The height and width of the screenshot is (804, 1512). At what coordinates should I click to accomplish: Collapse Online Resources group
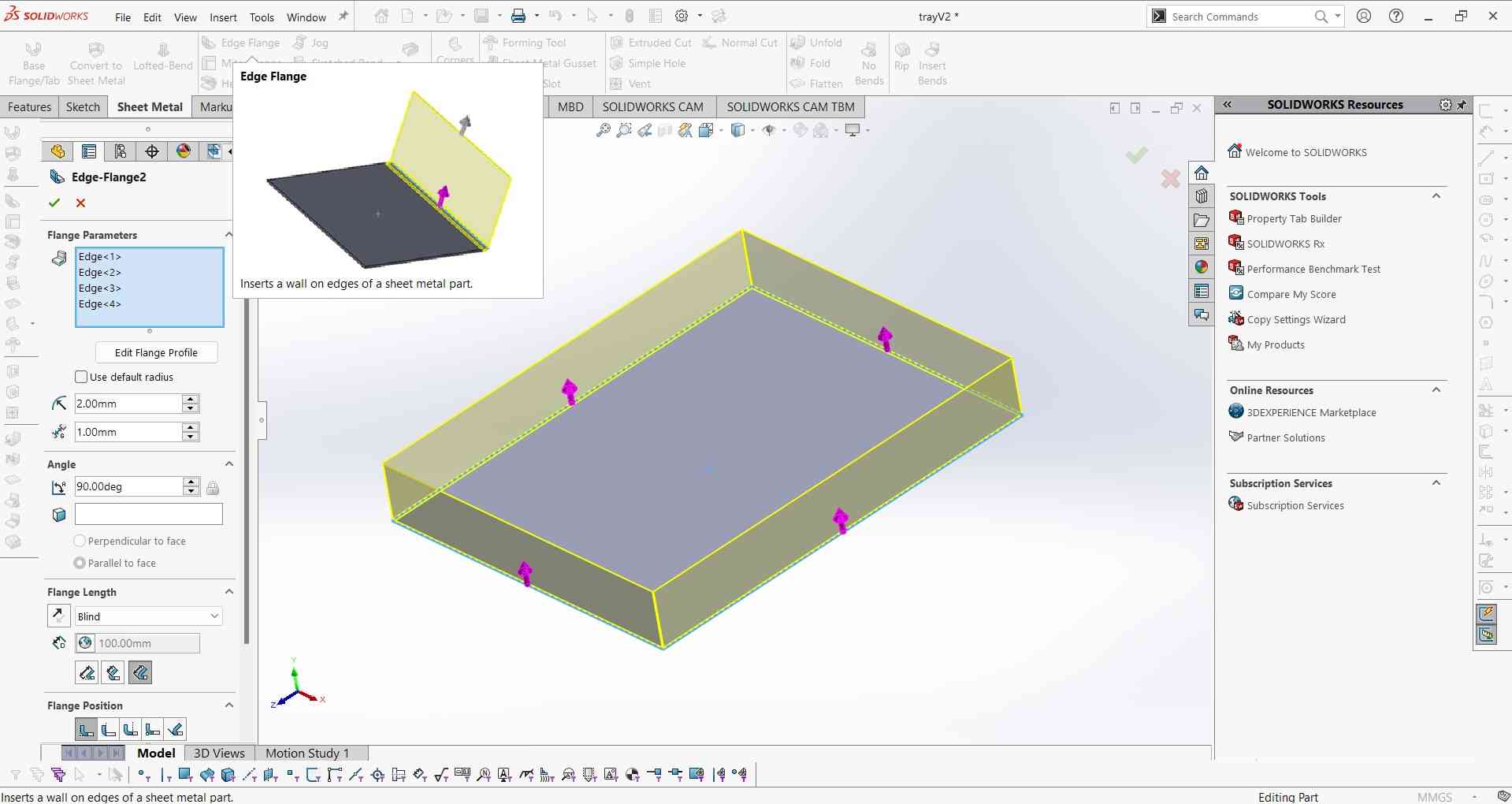1436,389
